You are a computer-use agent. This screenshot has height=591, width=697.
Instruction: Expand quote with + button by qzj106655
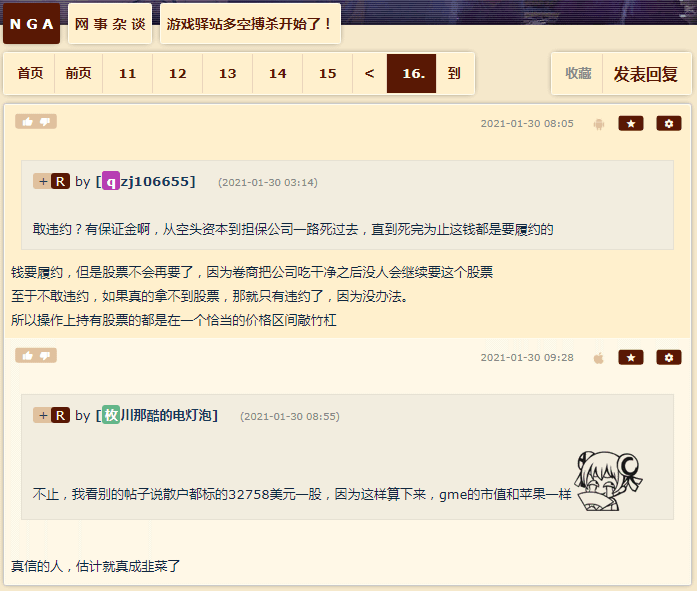coord(43,181)
